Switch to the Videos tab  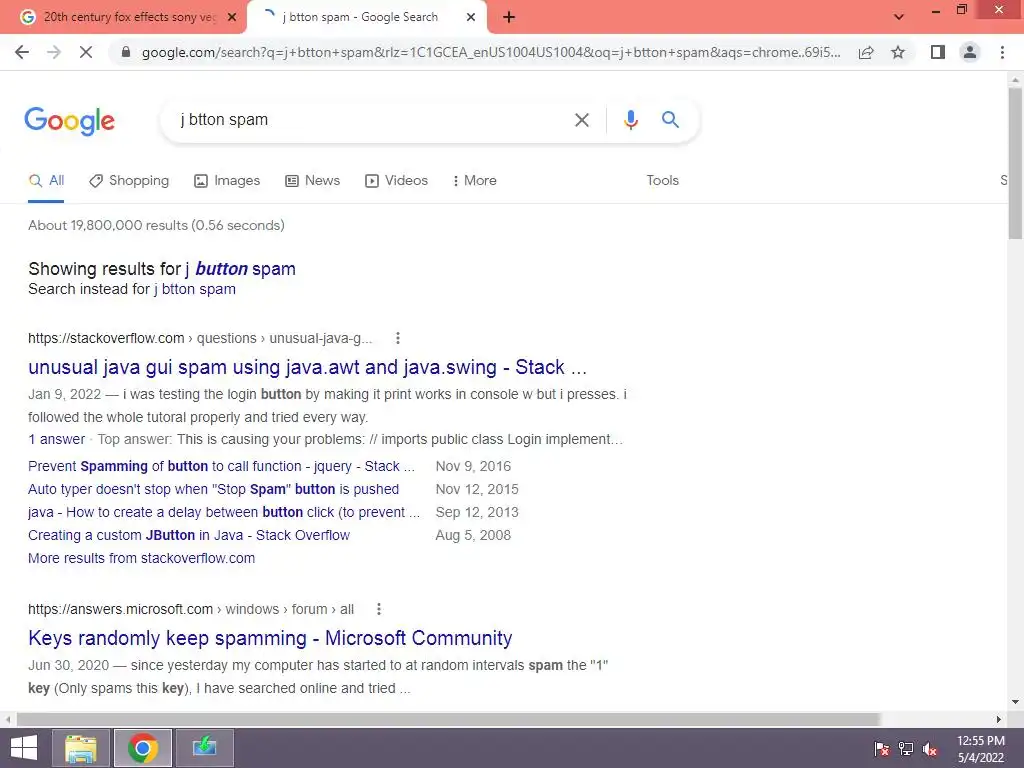click(x=396, y=181)
